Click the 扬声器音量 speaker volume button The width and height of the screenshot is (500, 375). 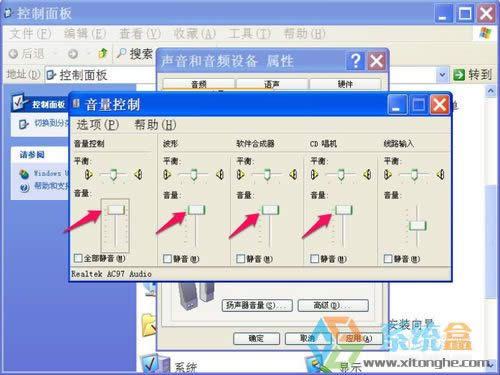tap(257, 305)
